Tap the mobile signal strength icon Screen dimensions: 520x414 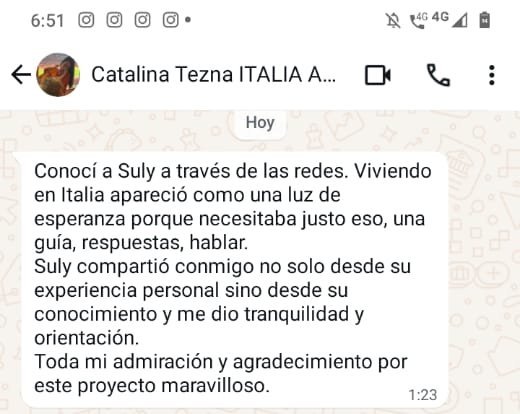(459, 20)
